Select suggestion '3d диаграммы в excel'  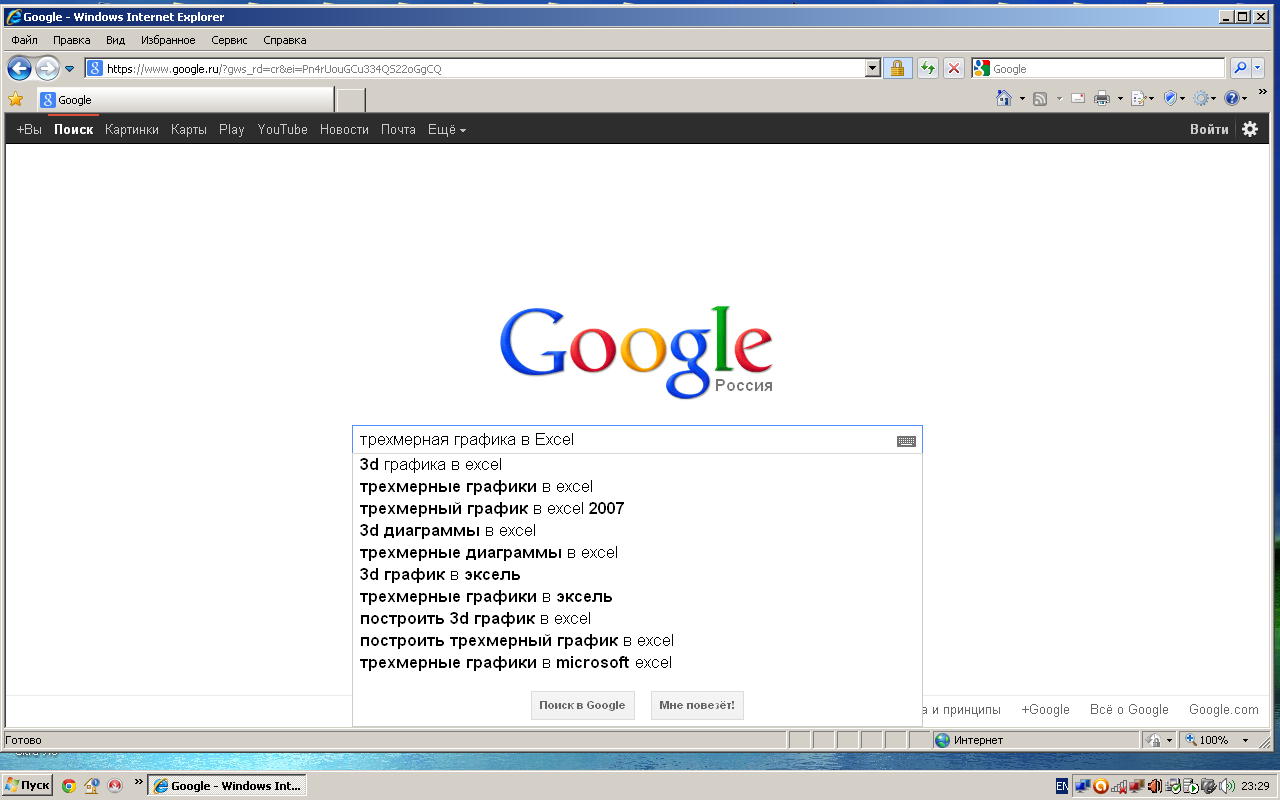coord(637,530)
